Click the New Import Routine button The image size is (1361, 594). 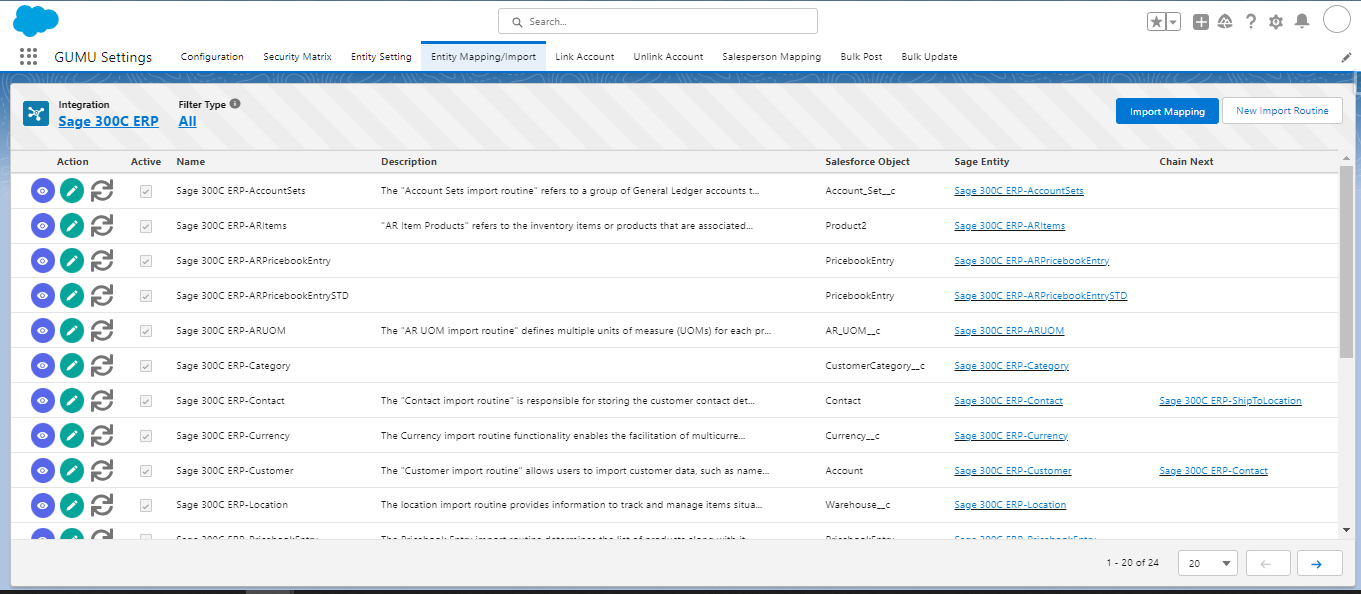coord(1282,111)
